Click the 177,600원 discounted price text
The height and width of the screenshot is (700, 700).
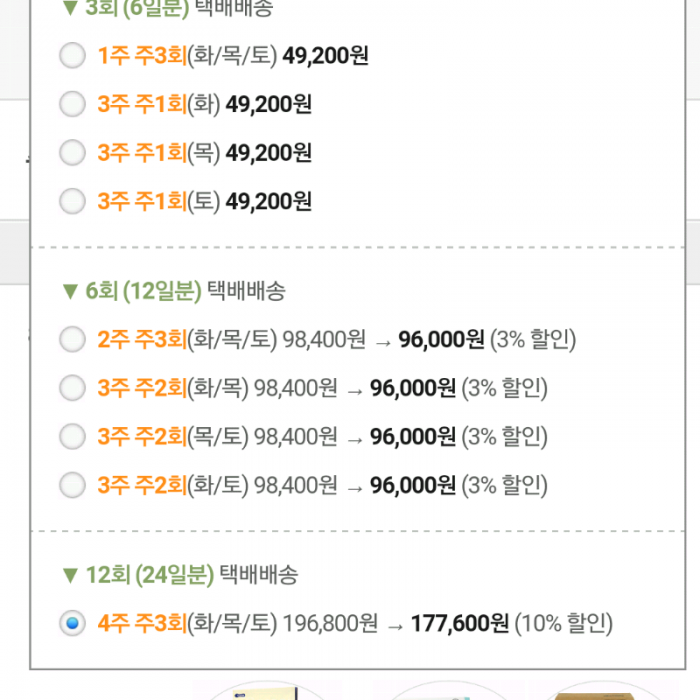(x=459, y=625)
